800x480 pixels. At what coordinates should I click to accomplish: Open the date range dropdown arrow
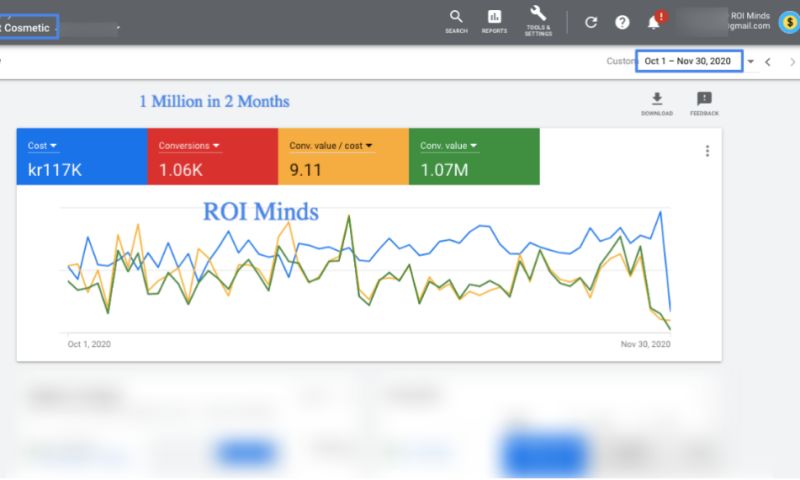(751, 62)
